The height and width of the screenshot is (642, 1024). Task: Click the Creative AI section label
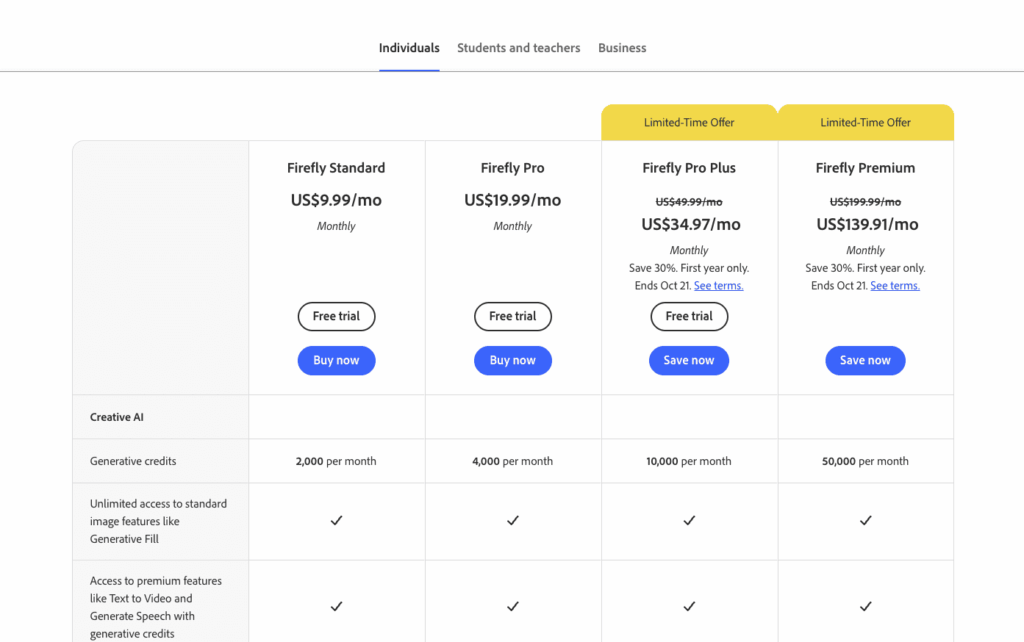pos(117,417)
